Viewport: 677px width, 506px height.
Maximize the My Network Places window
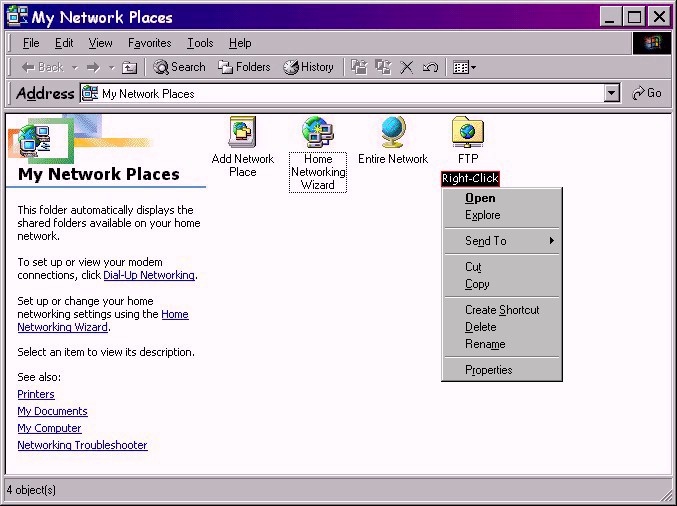coord(634,17)
